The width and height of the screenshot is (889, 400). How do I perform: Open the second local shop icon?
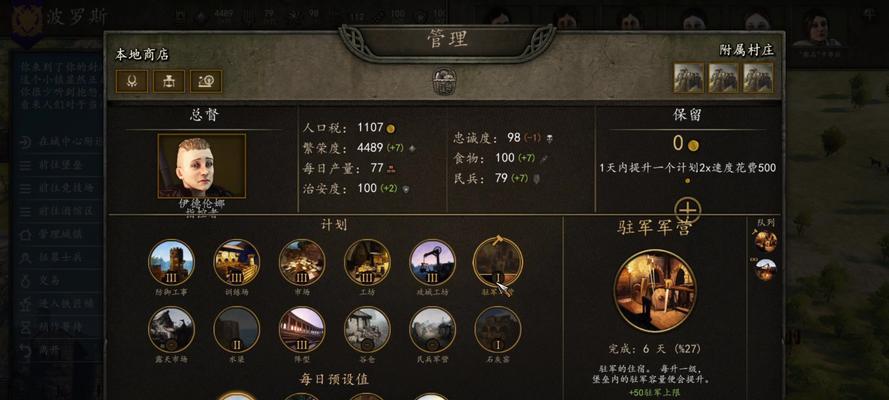pos(169,81)
